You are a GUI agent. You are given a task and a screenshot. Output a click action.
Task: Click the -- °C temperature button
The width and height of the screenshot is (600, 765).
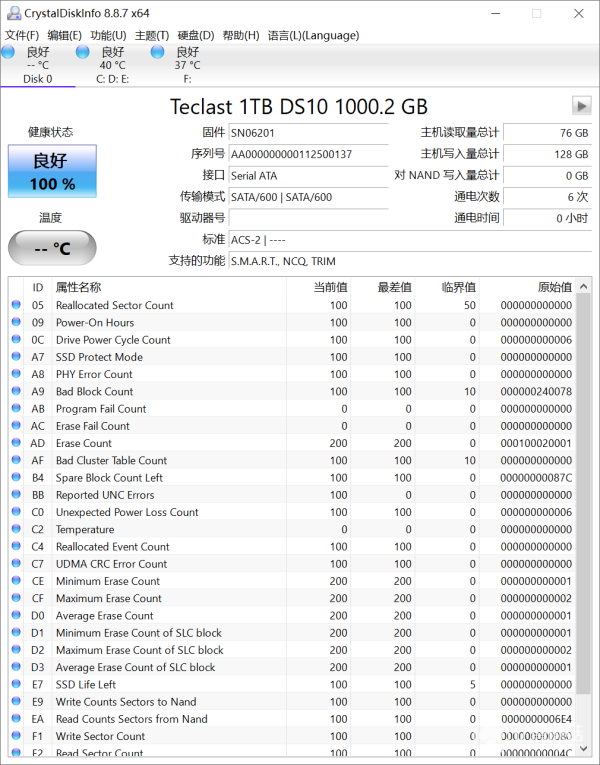click(52, 248)
